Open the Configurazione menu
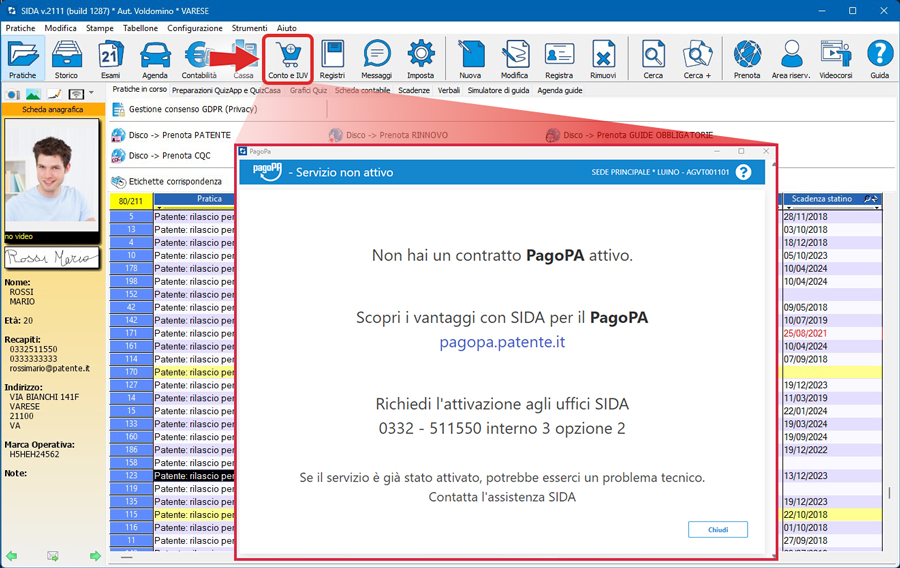Screen dimensions: 900x568 coord(195,28)
